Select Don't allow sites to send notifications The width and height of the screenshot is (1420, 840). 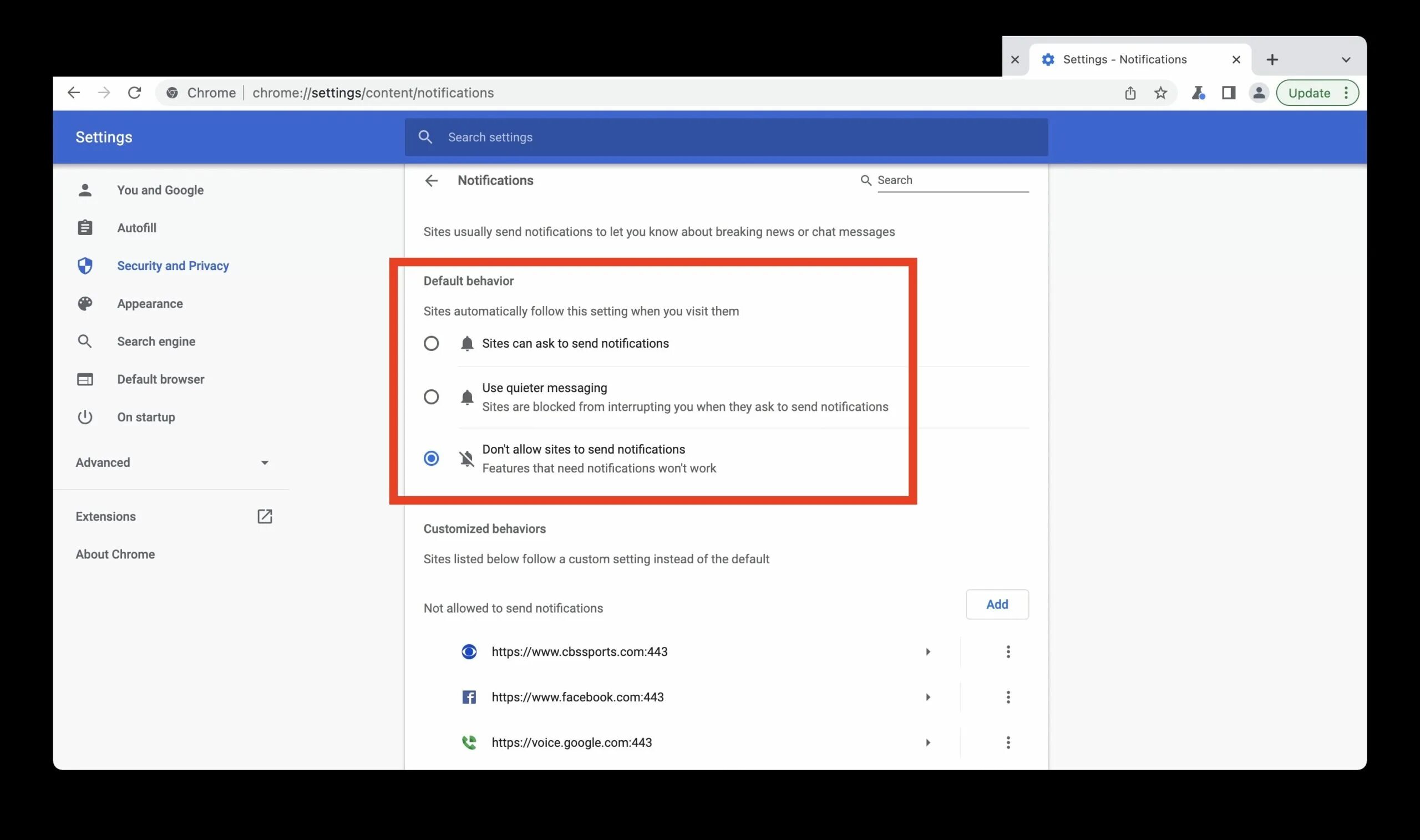[432, 459]
